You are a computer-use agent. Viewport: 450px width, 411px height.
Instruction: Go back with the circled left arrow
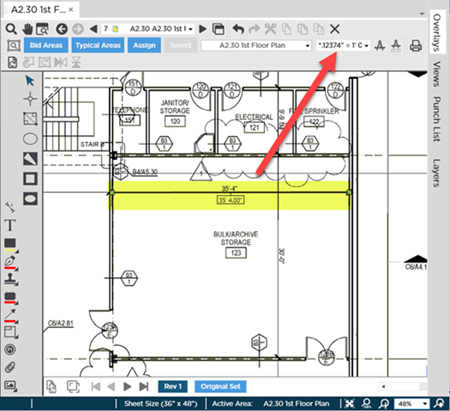[x=62, y=29]
